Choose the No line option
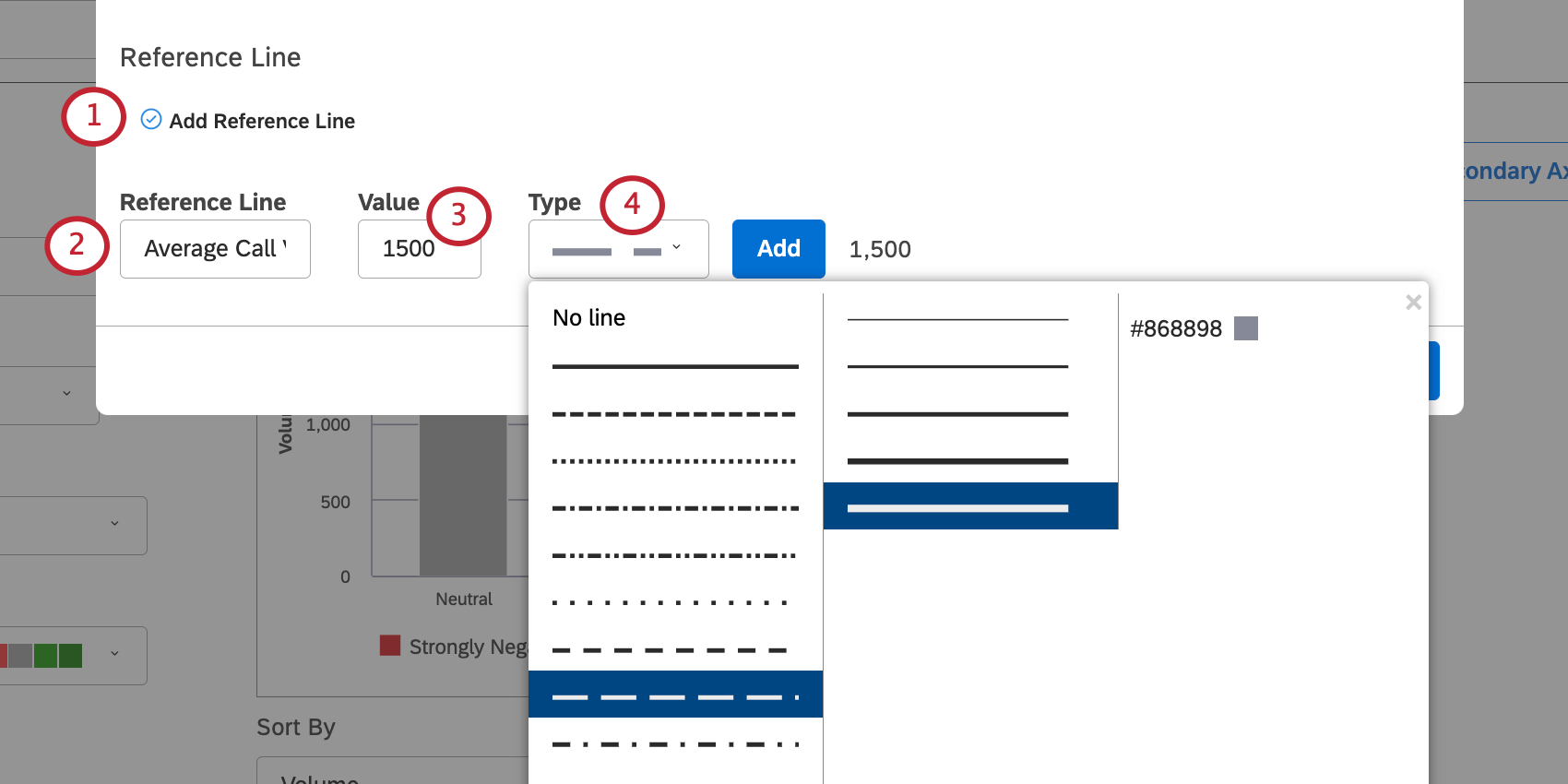Viewport: 1568px width, 784px height. point(588,317)
